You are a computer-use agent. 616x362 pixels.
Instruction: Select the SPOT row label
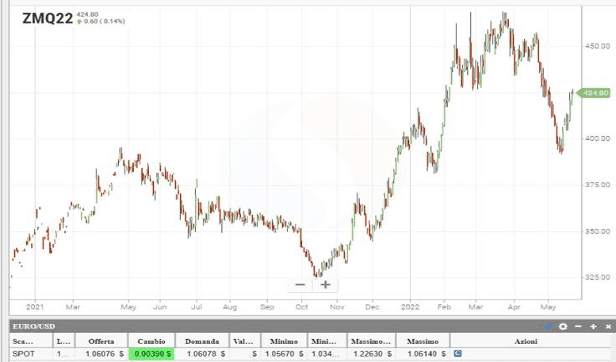click(23, 354)
